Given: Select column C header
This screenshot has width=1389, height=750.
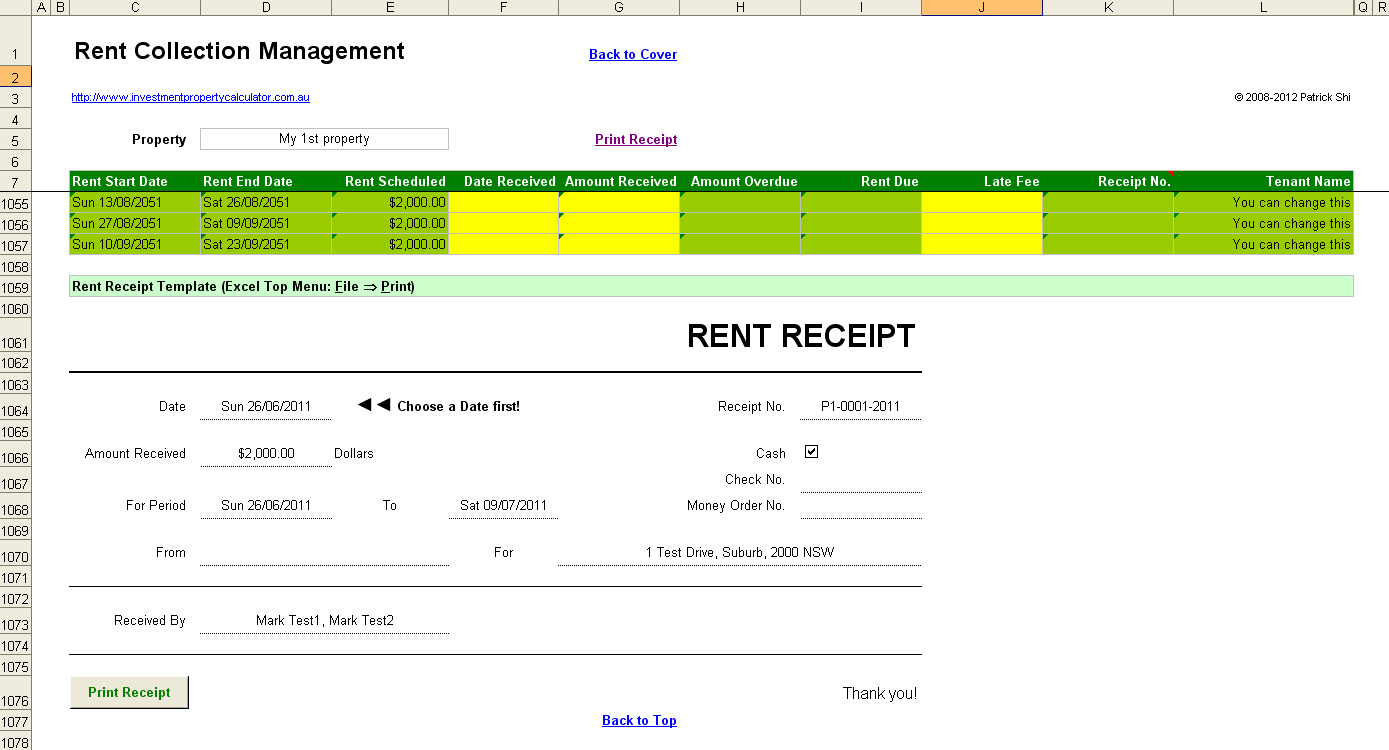Looking at the screenshot, I should 135,8.
